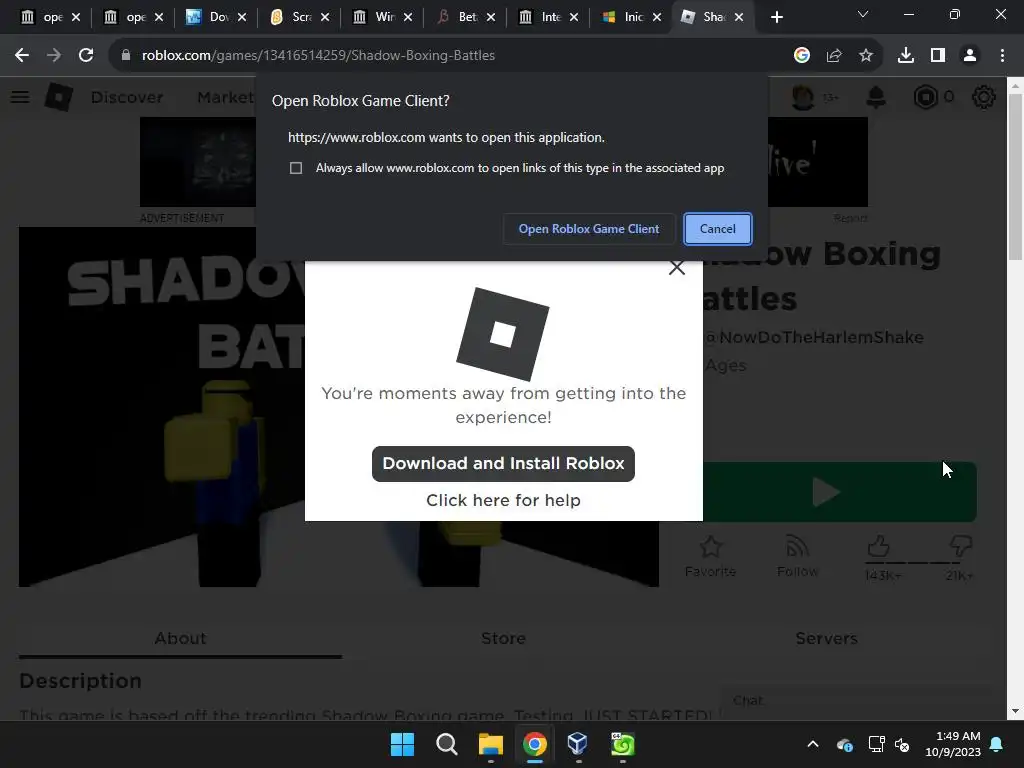This screenshot has height=768, width=1024.
Task: Open the 'Click here for help' link
Action: coord(503,500)
